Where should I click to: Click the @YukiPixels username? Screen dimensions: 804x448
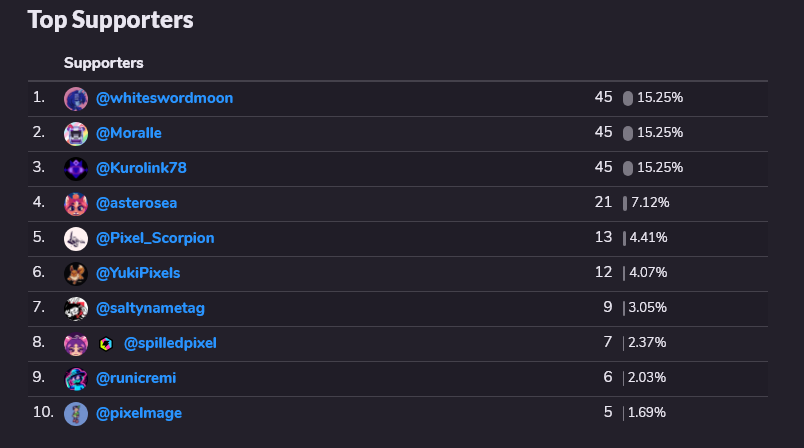[x=138, y=273]
